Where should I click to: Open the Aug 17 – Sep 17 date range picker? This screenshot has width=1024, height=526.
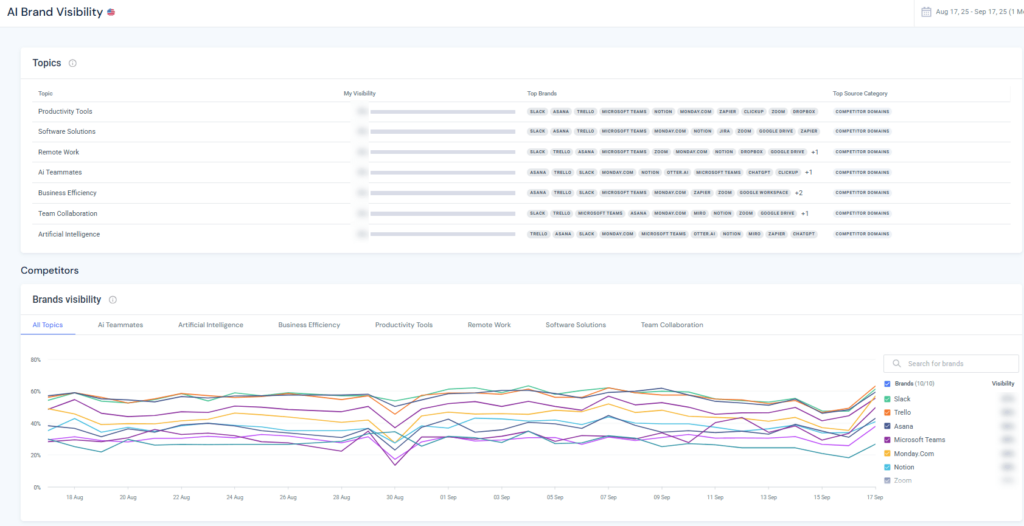[975, 12]
